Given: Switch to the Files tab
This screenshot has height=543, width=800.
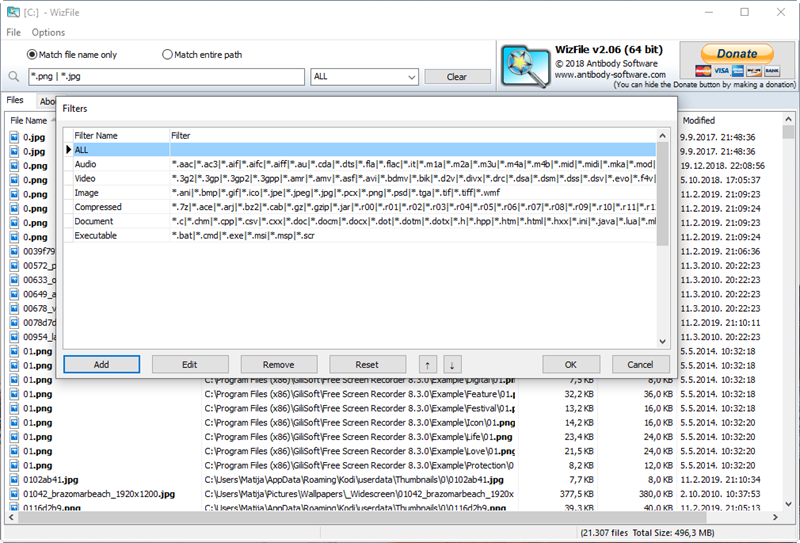Looking at the screenshot, I should click(x=15, y=101).
